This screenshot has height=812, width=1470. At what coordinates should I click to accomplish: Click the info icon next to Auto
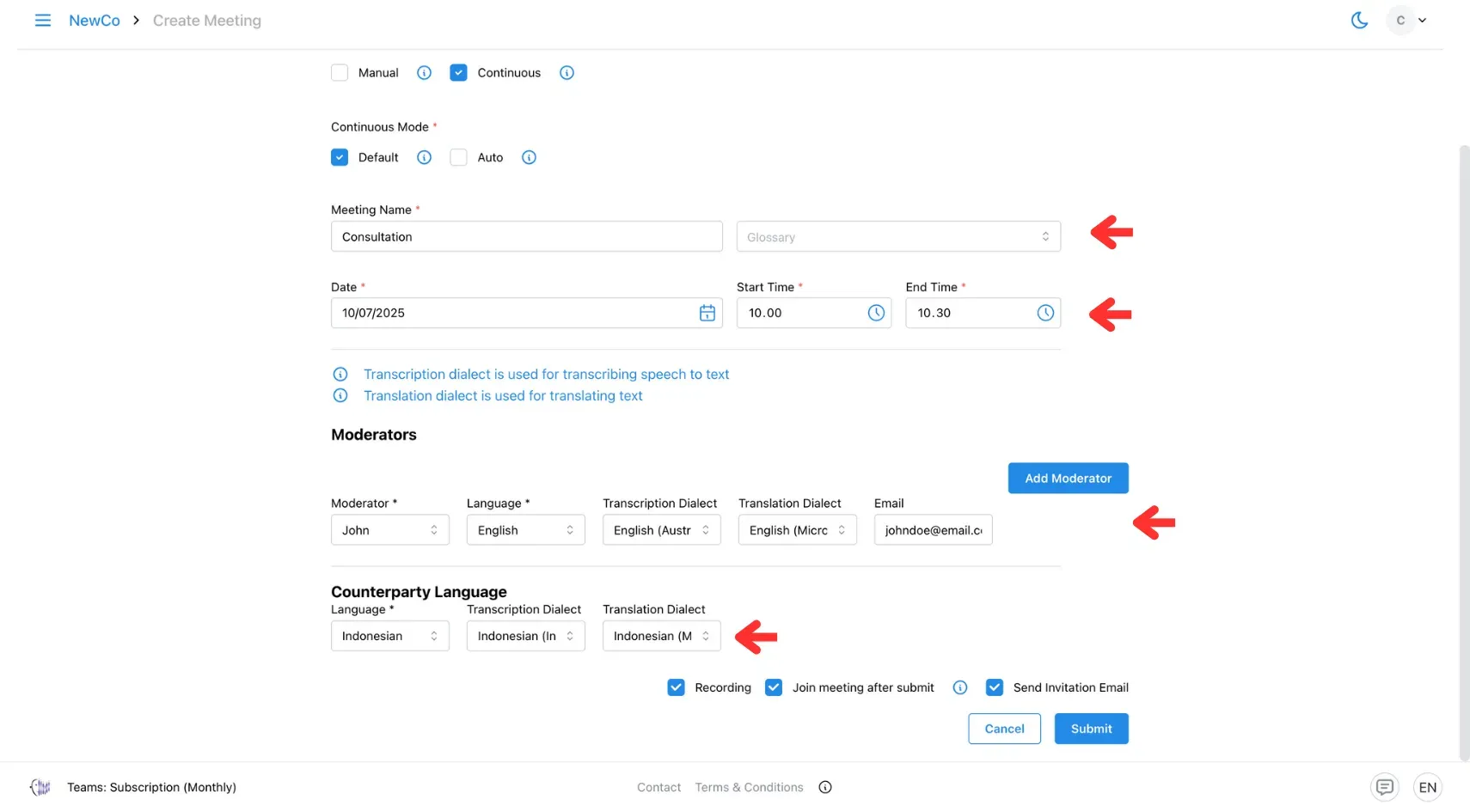[x=529, y=157]
